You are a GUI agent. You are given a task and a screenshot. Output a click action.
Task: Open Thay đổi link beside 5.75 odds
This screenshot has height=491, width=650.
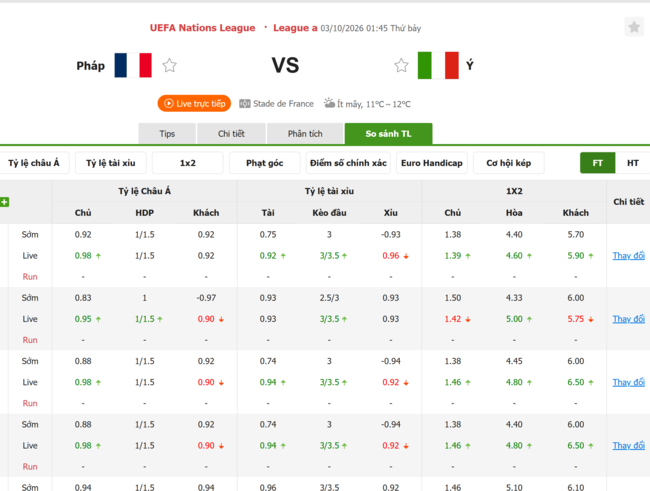coord(628,319)
